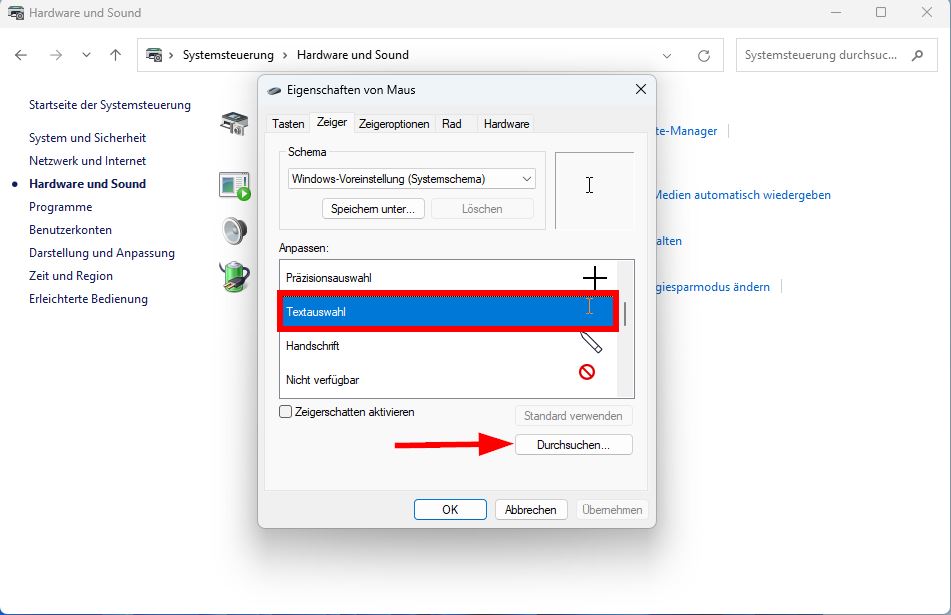
Task: Navigate back using the arrow icon
Action: click(x=20, y=55)
